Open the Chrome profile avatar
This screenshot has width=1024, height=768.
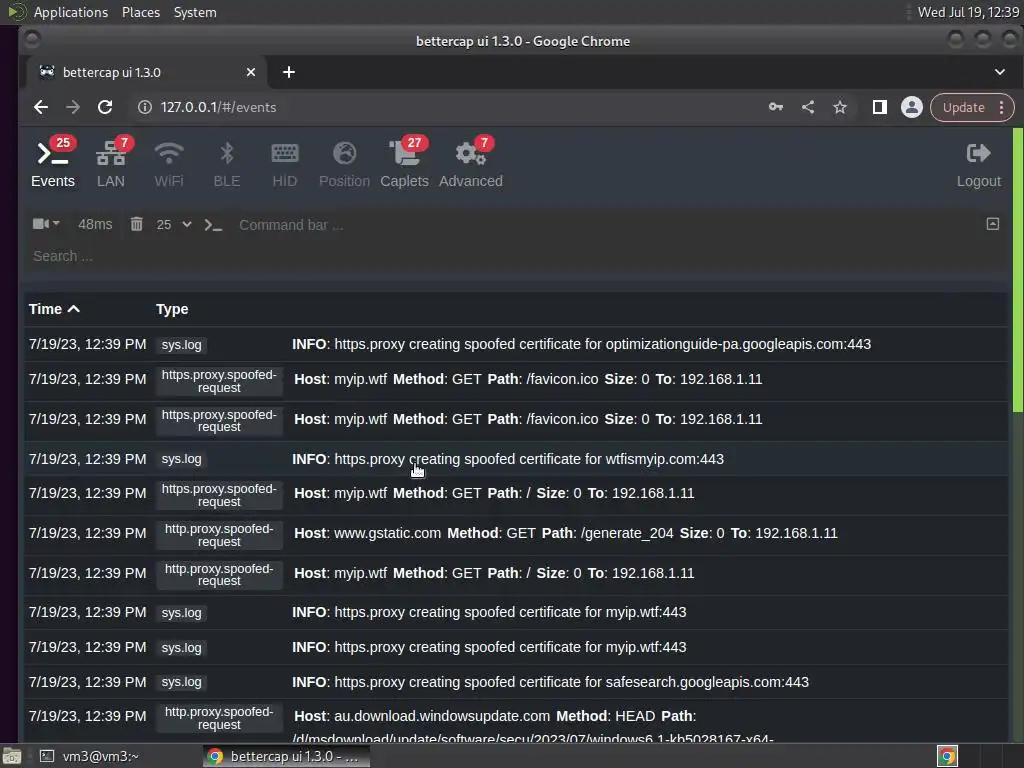pyautogui.click(x=912, y=107)
